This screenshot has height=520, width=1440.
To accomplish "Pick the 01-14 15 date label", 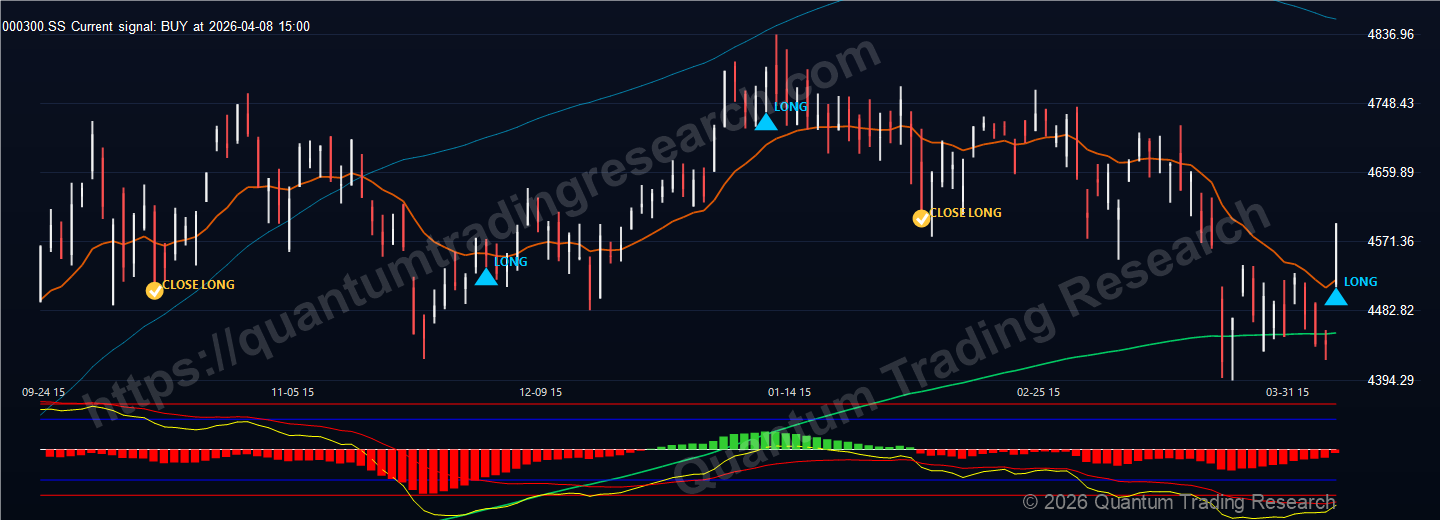I will (789, 392).
